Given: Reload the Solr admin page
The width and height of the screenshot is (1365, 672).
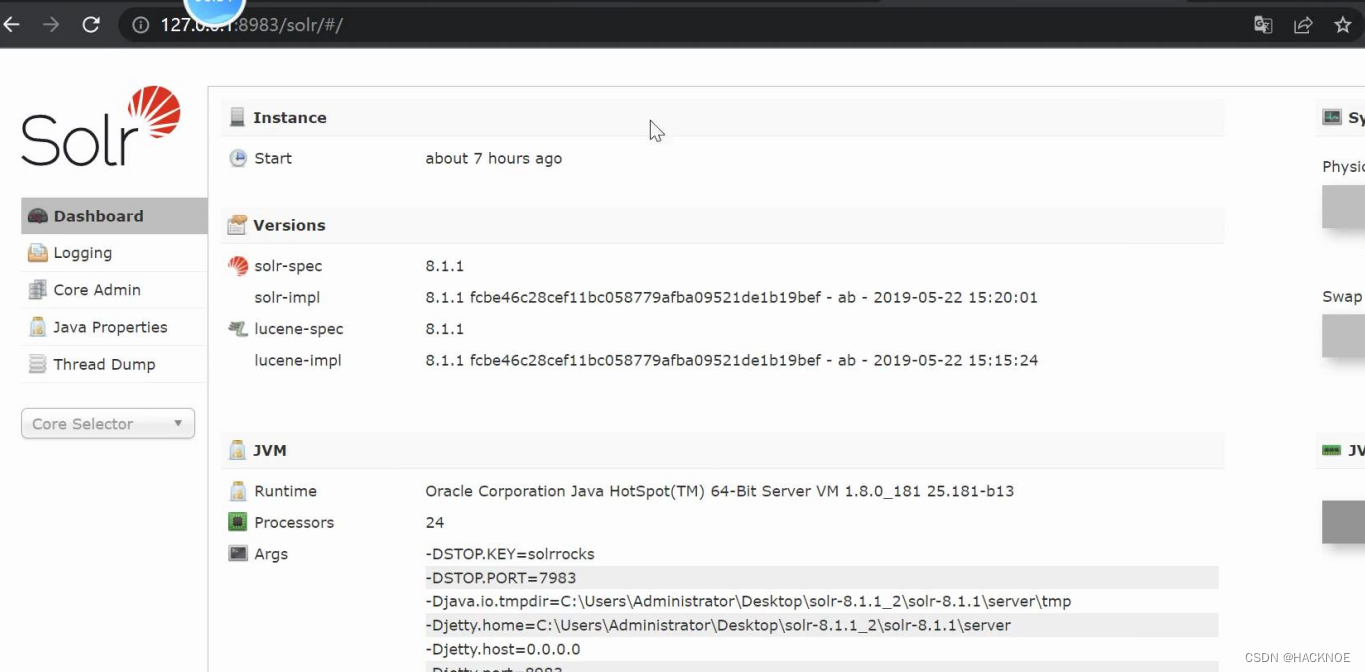Looking at the screenshot, I should point(91,25).
